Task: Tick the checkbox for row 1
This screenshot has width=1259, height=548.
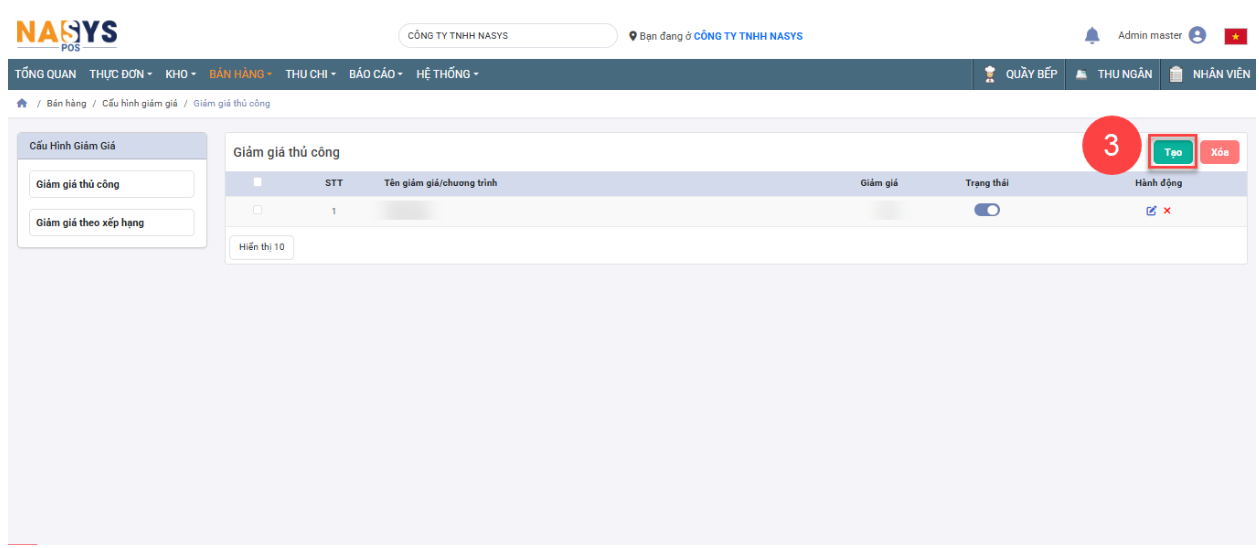Action: [258, 210]
